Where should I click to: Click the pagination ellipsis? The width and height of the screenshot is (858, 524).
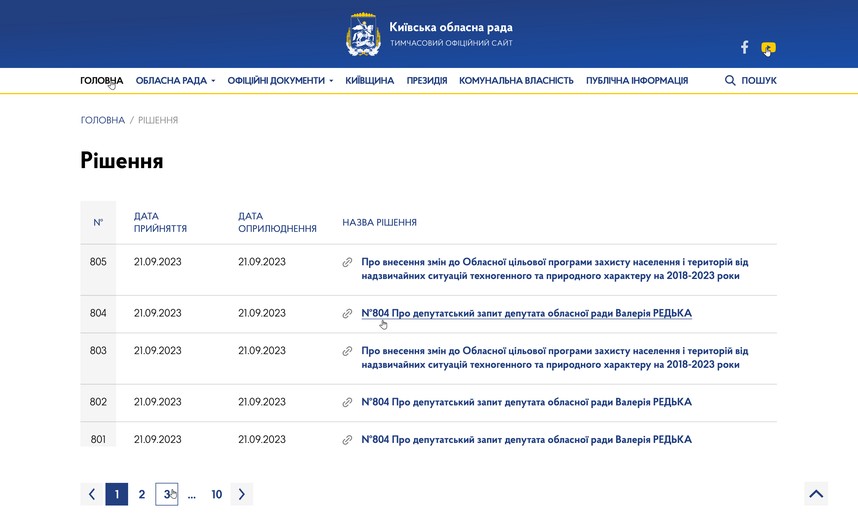(x=192, y=496)
